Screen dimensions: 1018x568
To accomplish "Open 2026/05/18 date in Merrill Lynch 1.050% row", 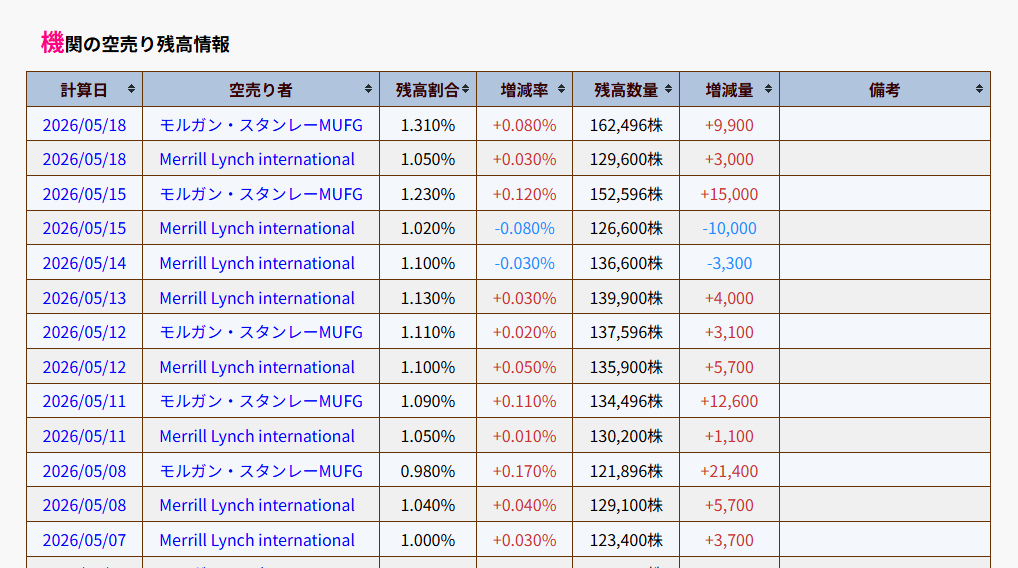I will click(x=84, y=159).
